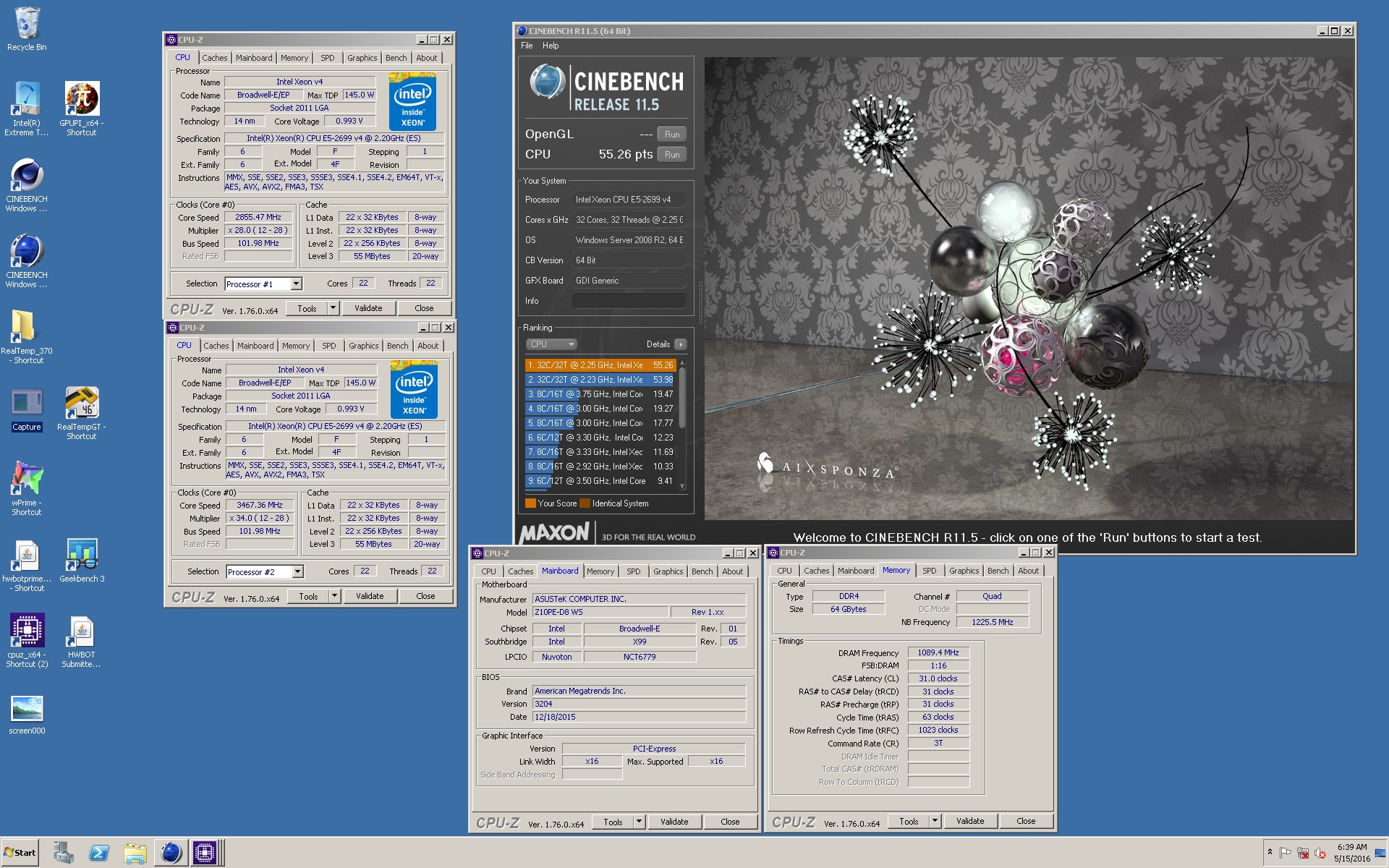Screen dimensions: 1389x868
Task: Select Bench tab in Memory CPU-Z window
Action: (x=998, y=571)
